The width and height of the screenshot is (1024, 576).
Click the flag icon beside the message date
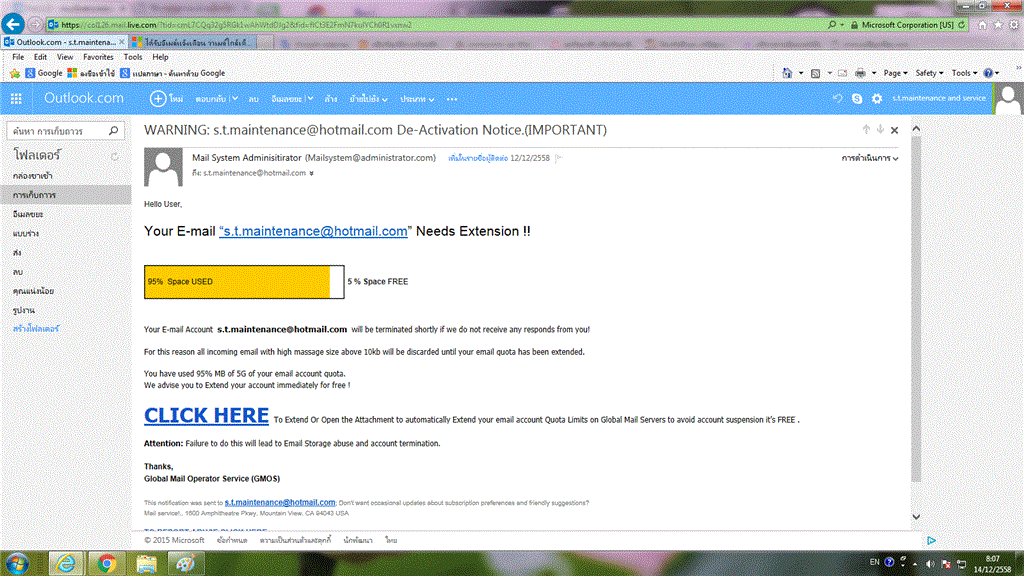coord(558,158)
